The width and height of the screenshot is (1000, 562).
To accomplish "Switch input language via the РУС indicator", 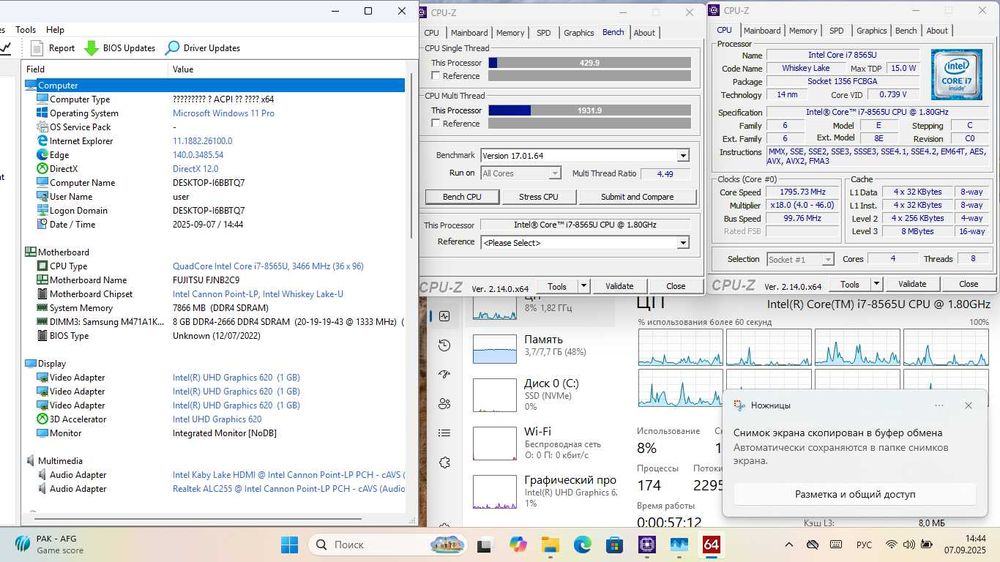I will coord(864,545).
